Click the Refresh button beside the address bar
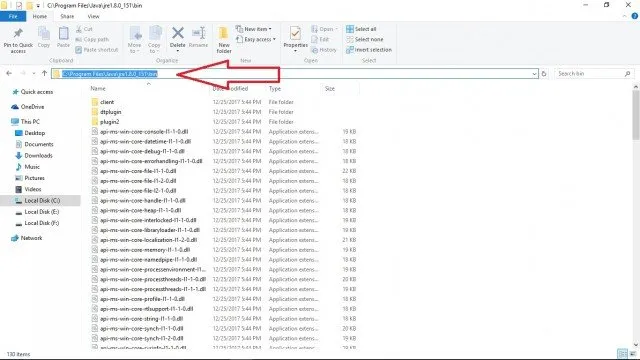Screen dimensions: 640x360 (x=544, y=74)
